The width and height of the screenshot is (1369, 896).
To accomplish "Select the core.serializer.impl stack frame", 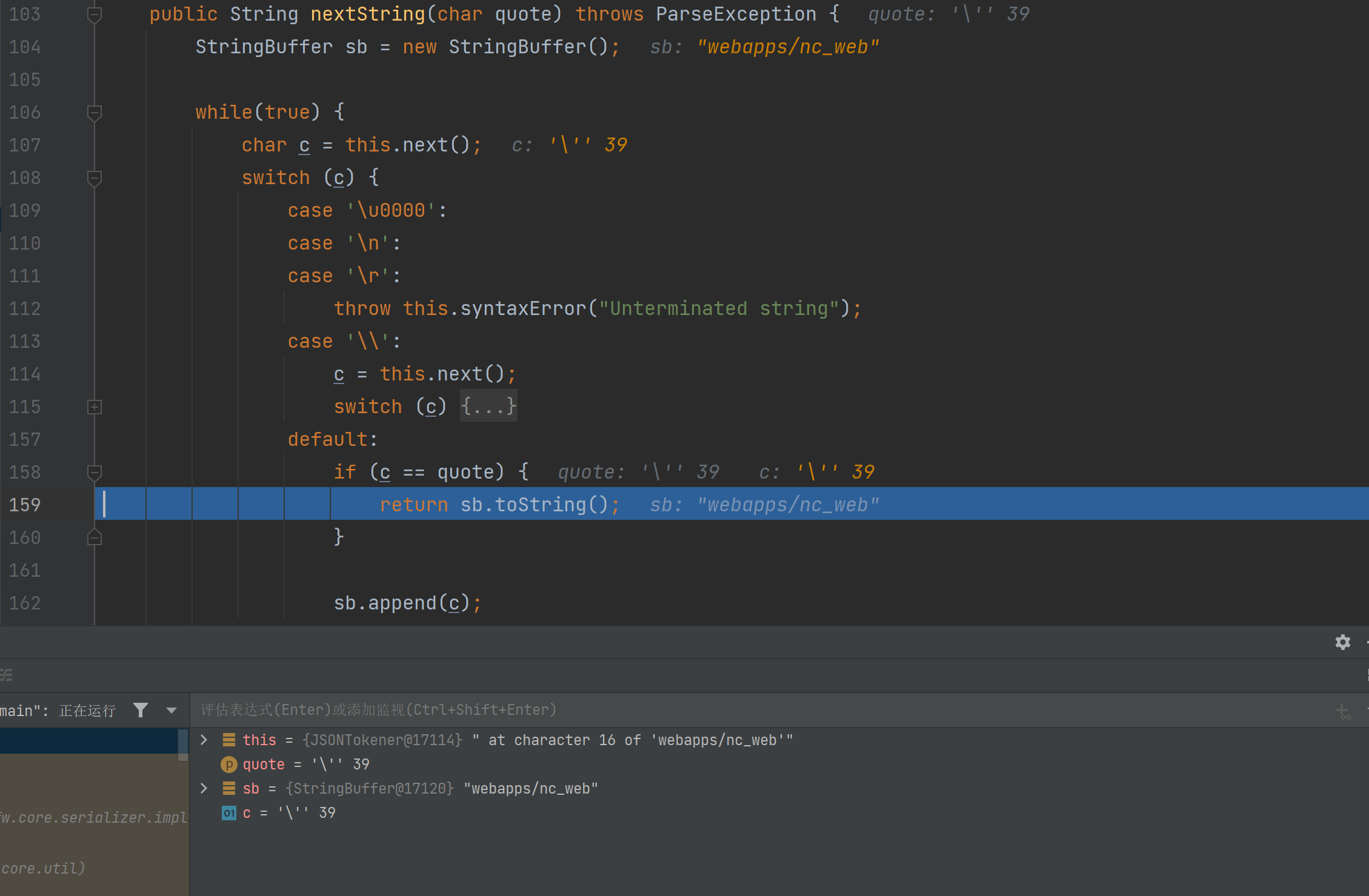I will 91,817.
